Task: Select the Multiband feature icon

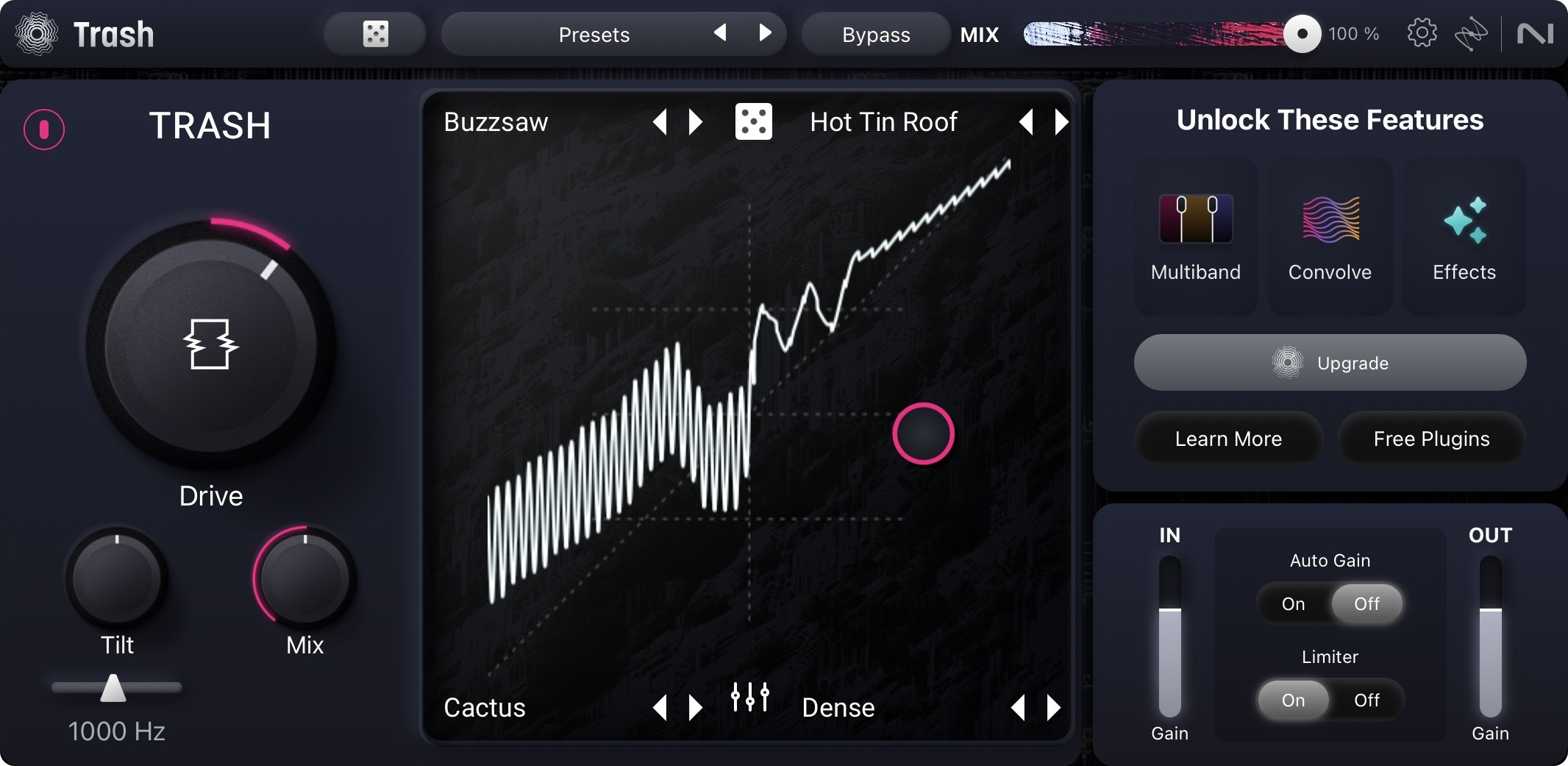Action: [x=1196, y=219]
